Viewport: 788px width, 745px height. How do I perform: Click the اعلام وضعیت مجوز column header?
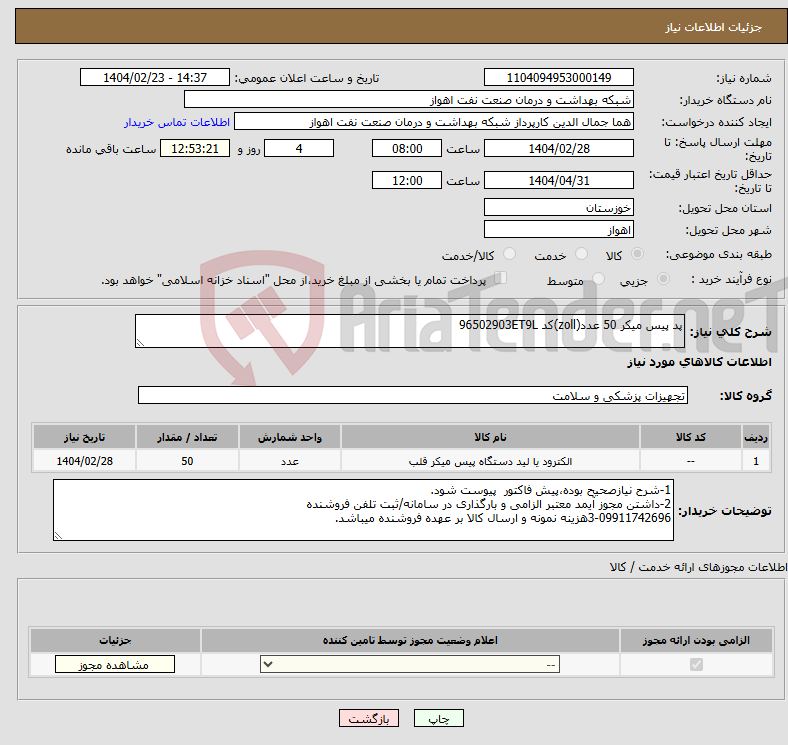click(x=410, y=640)
